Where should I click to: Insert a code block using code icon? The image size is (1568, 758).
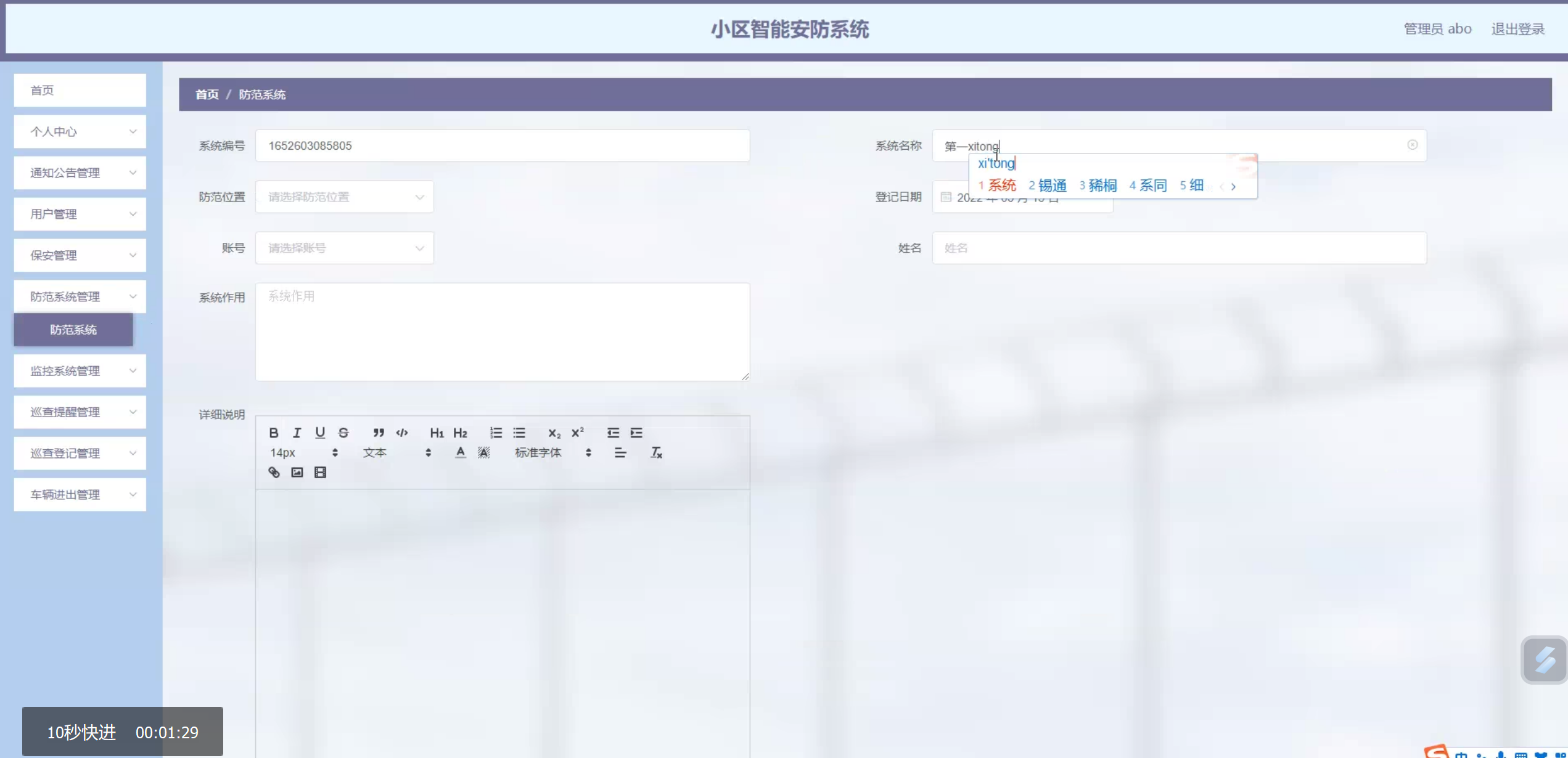[402, 433]
